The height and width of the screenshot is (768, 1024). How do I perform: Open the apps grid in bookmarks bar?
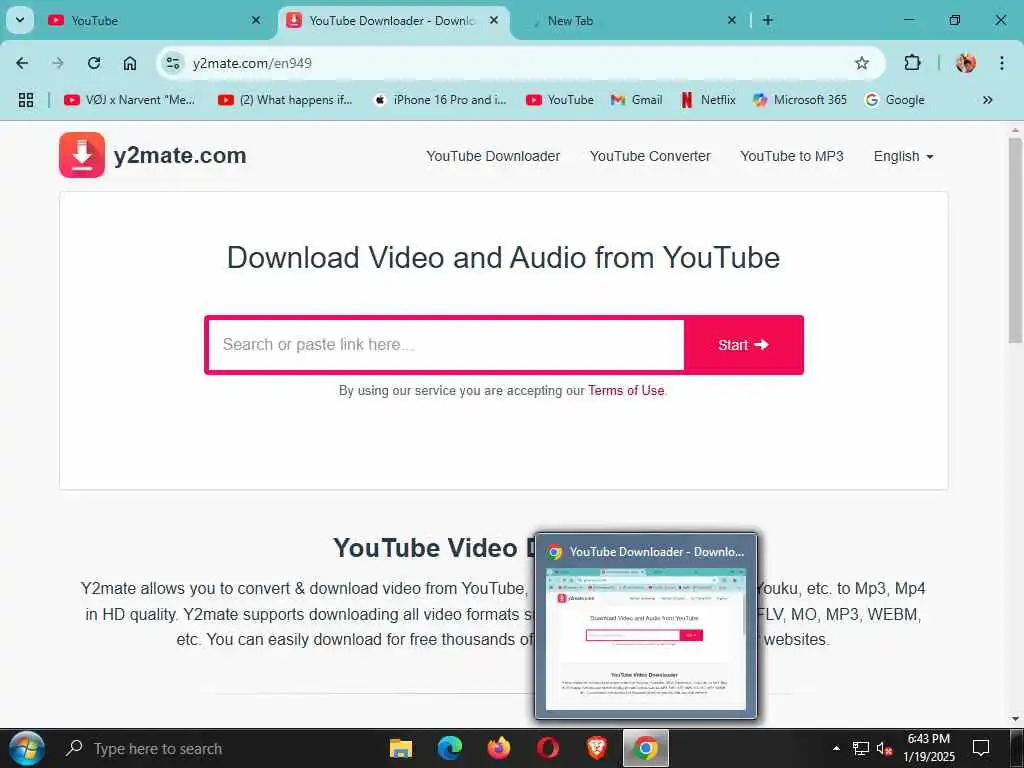pos(26,100)
